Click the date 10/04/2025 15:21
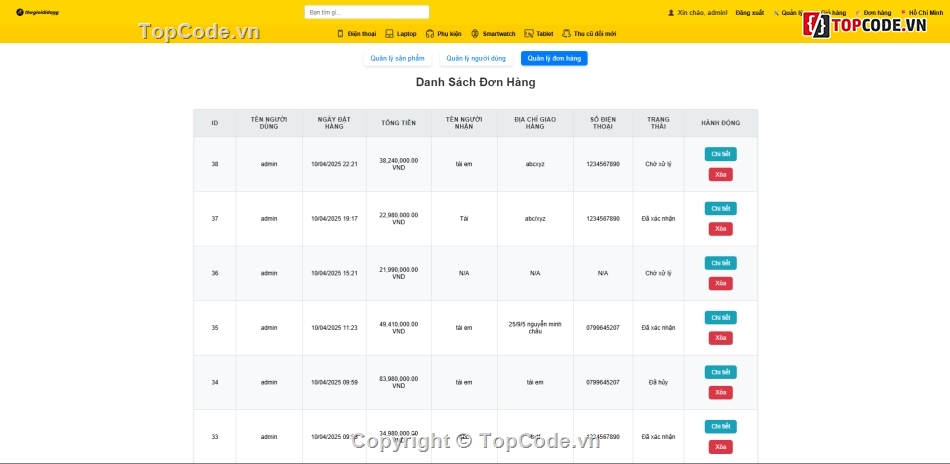Screen dimensions: 950x464 334,273
